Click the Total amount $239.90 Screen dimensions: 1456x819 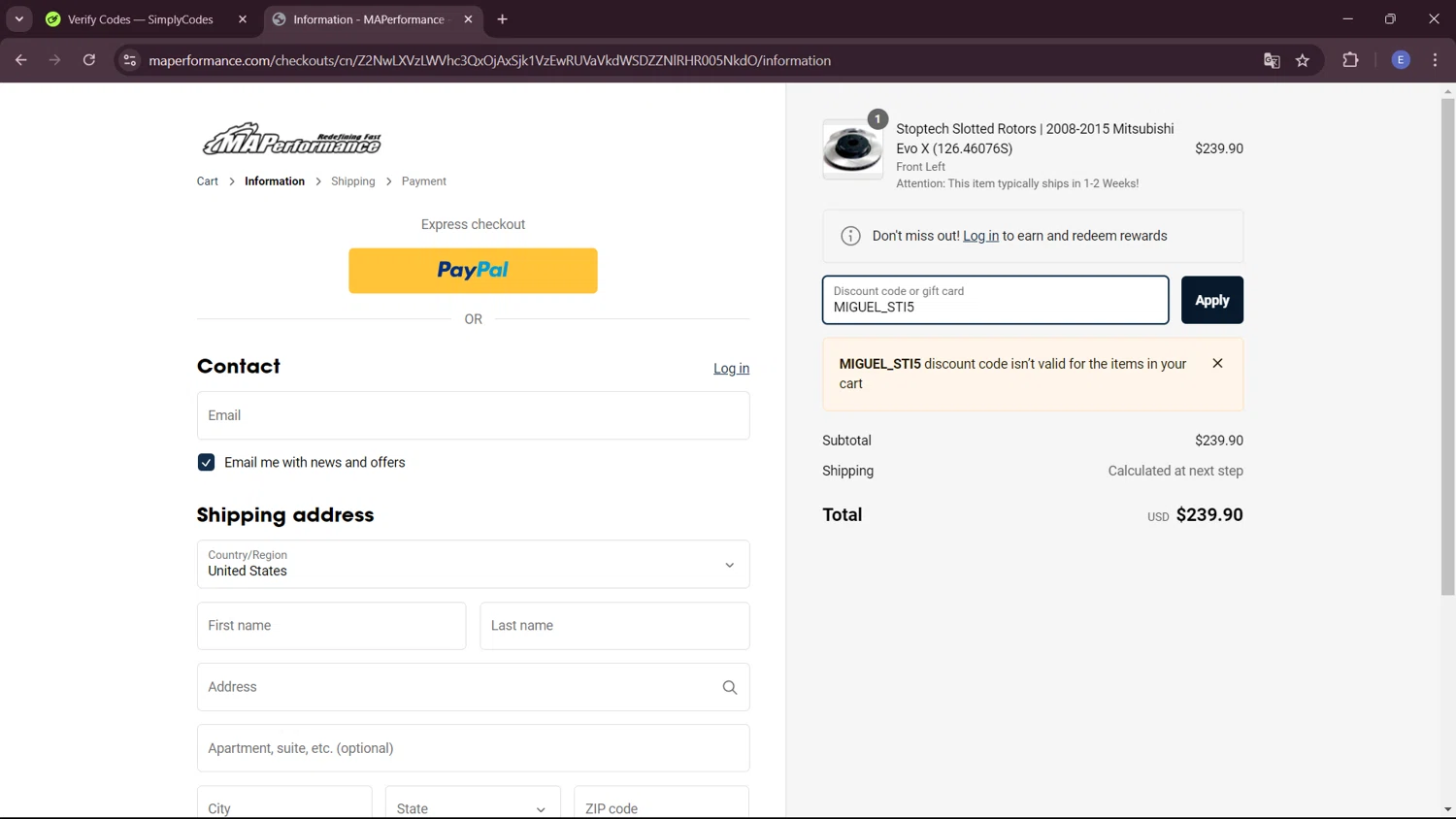click(x=1209, y=515)
